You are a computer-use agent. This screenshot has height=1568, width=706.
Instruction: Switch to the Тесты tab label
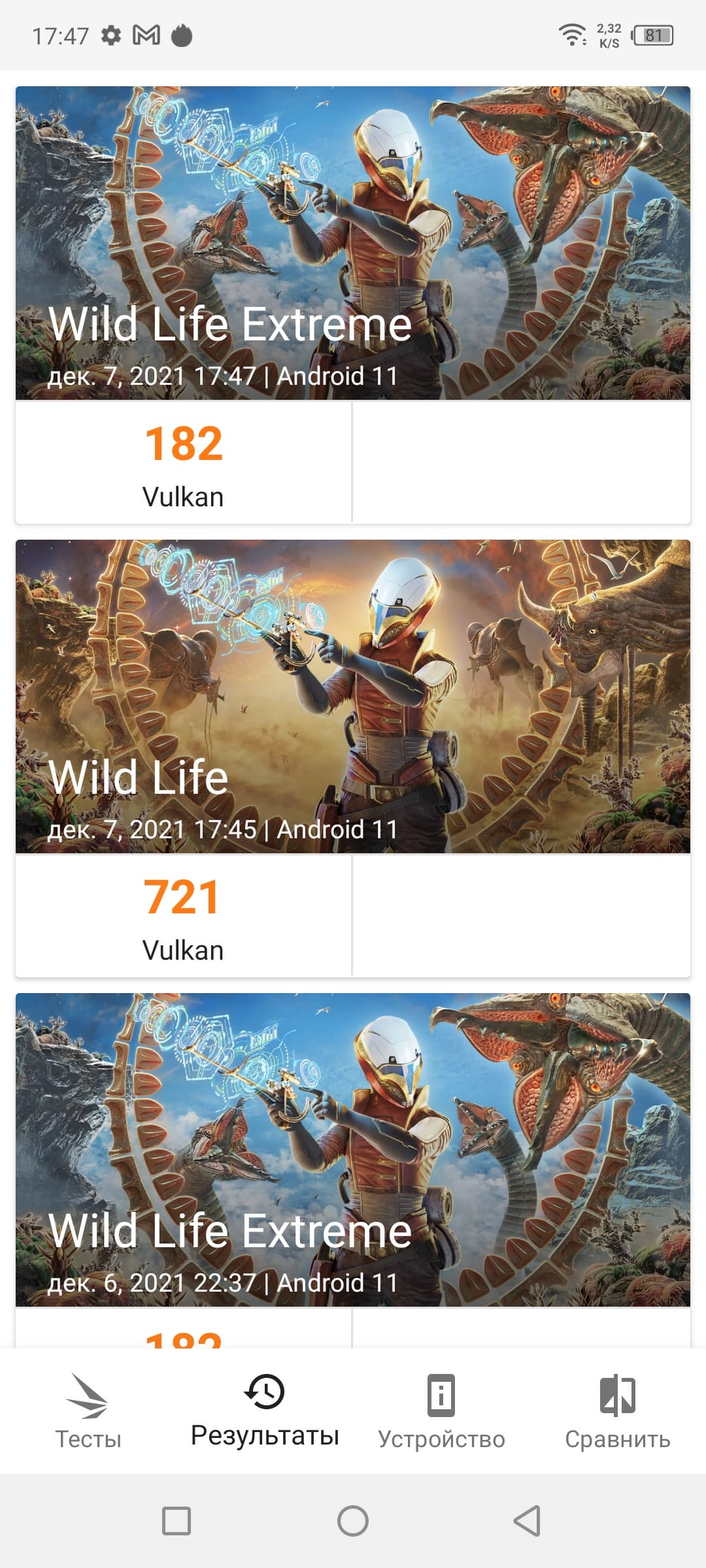88,1439
